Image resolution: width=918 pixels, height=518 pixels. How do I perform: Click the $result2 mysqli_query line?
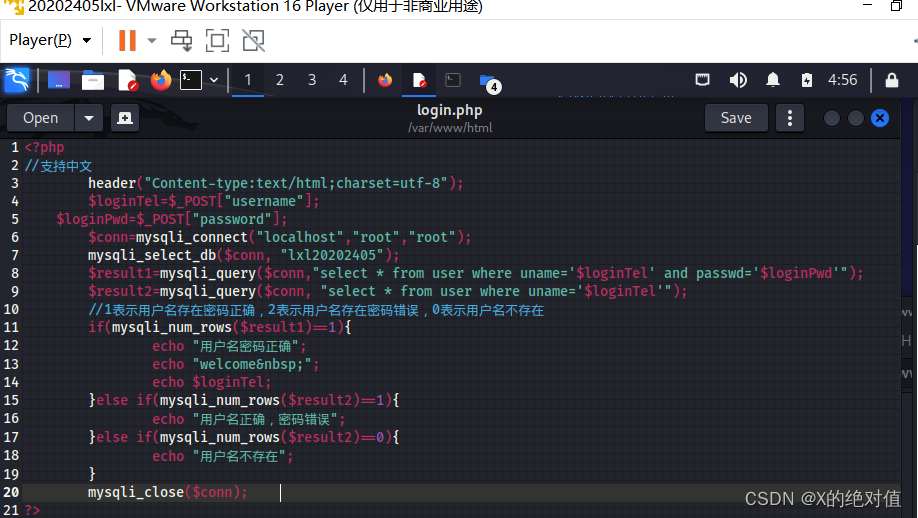(388, 291)
